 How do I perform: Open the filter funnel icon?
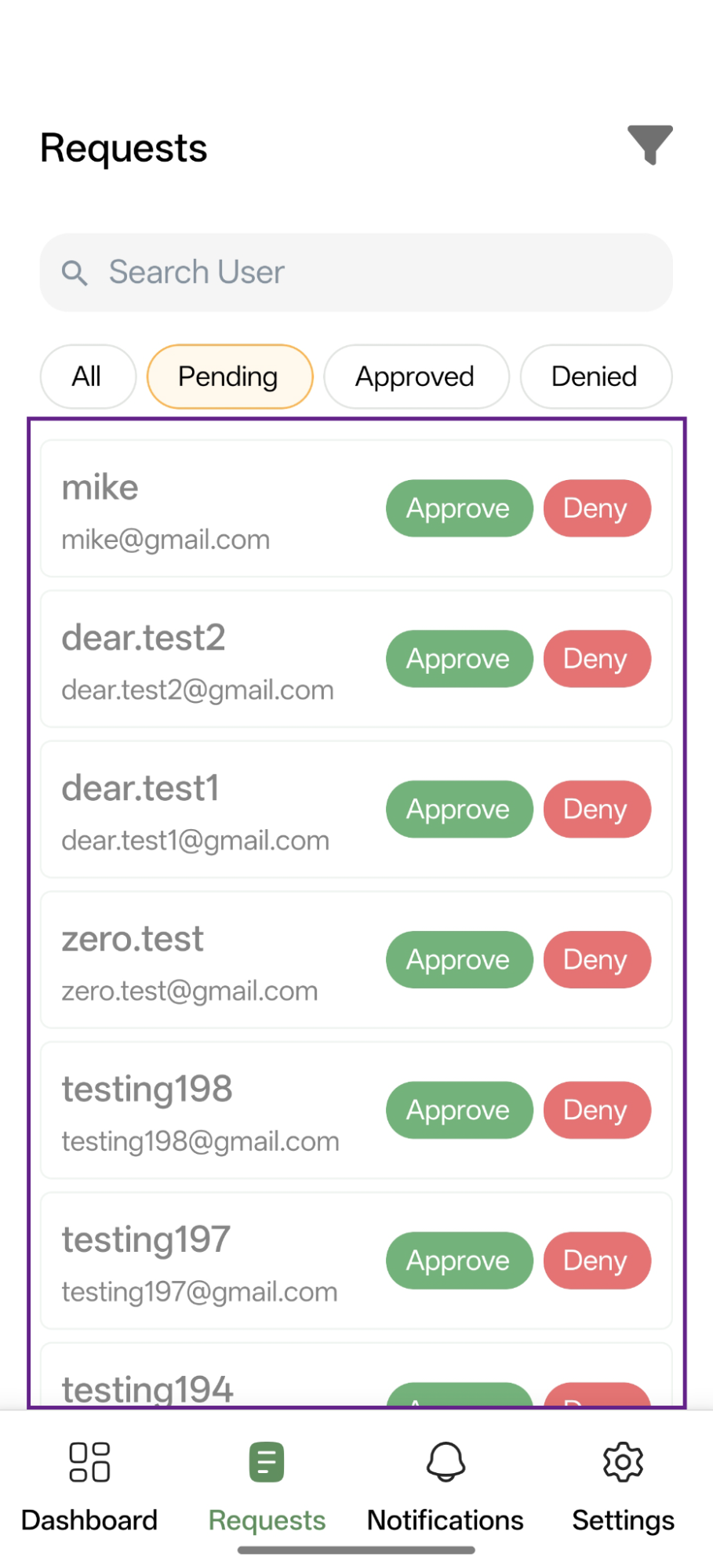pyautogui.click(x=649, y=144)
